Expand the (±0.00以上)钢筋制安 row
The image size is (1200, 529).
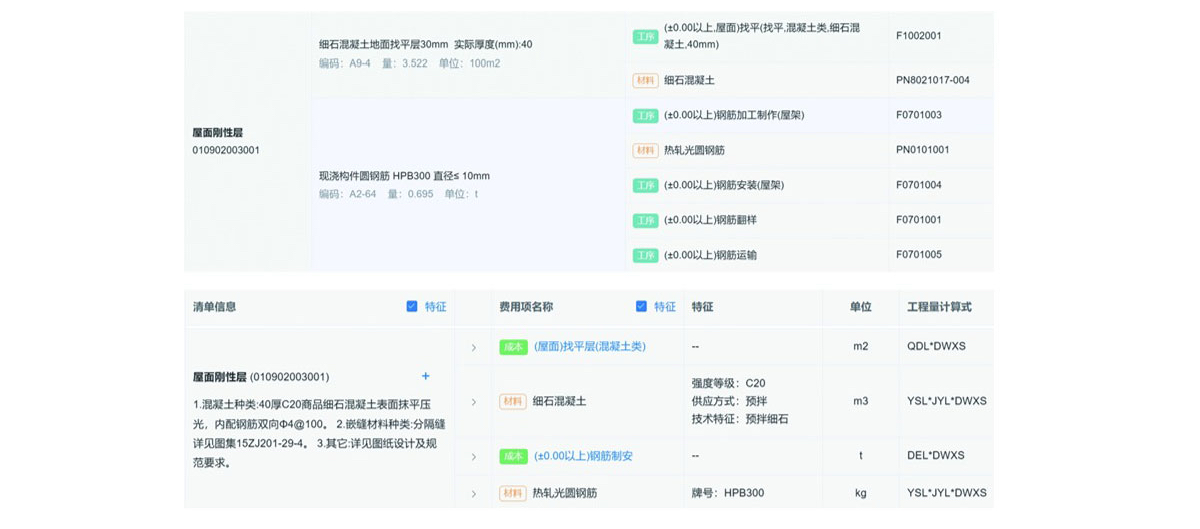(x=474, y=457)
